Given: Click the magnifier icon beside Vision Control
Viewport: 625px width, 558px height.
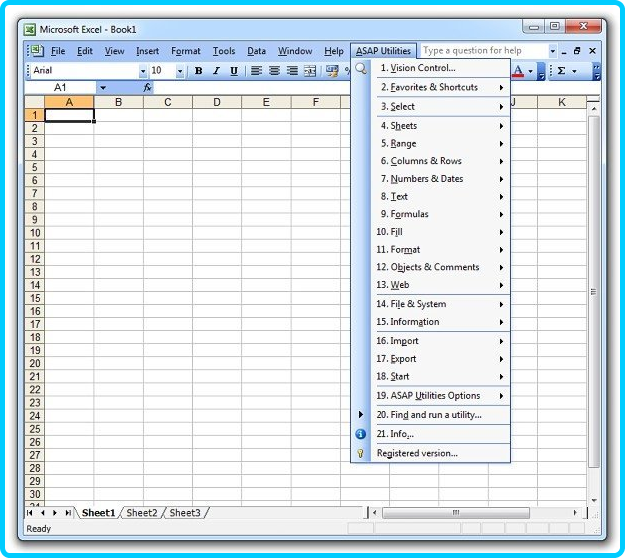Looking at the screenshot, I should coord(361,68).
